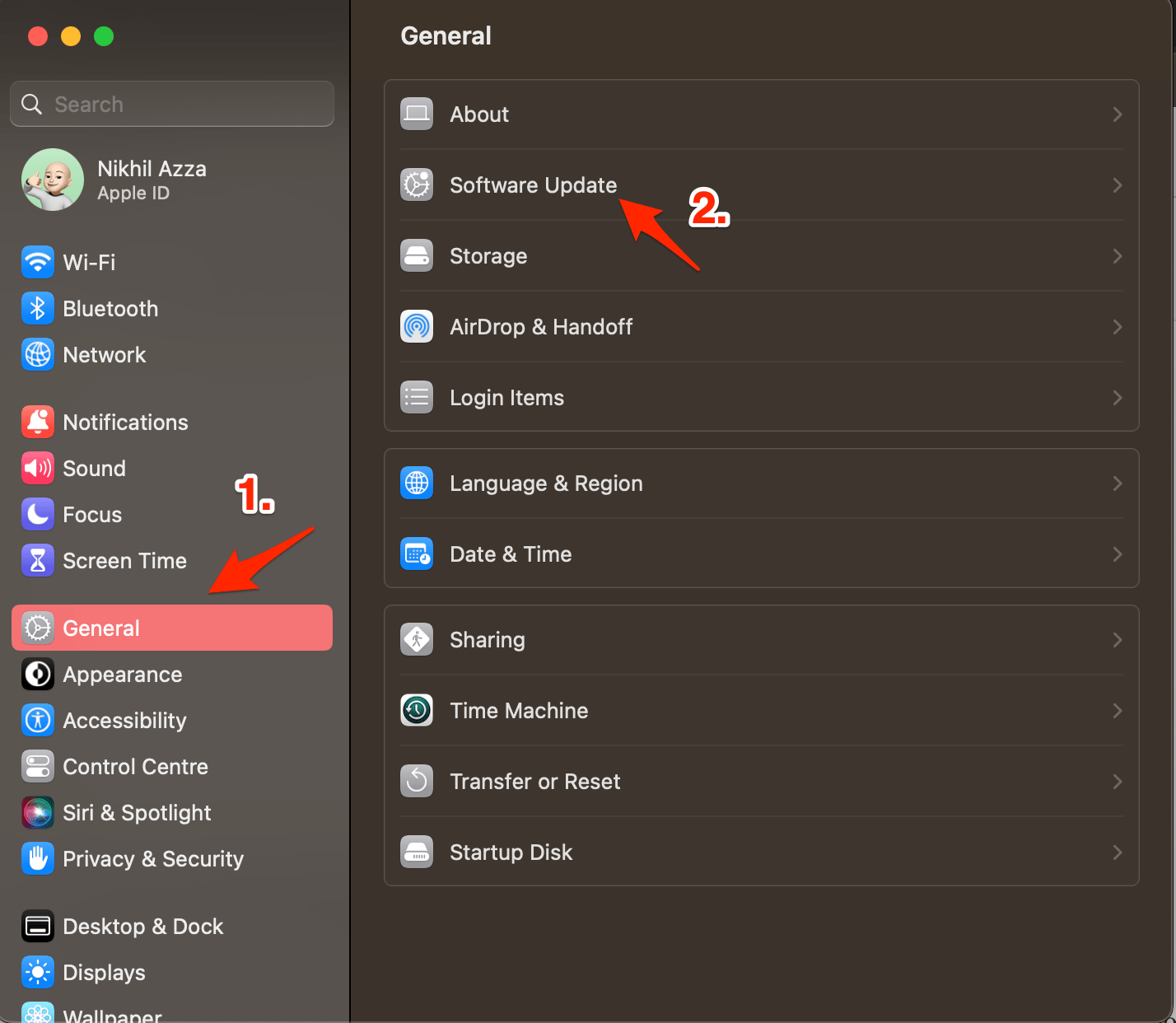Click the Control Centre icon

click(x=38, y=767)
